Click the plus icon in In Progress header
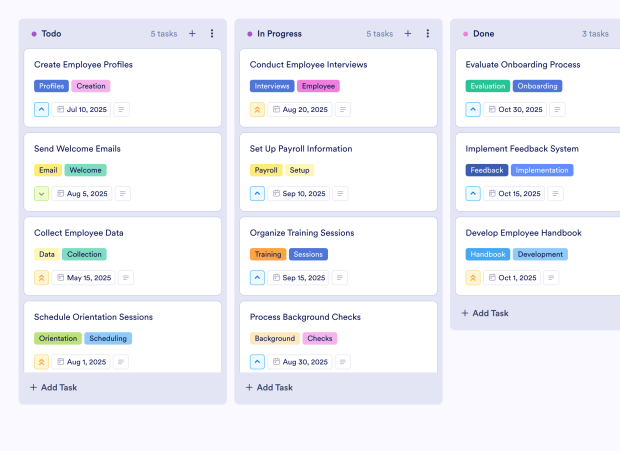 pos(408,33)
